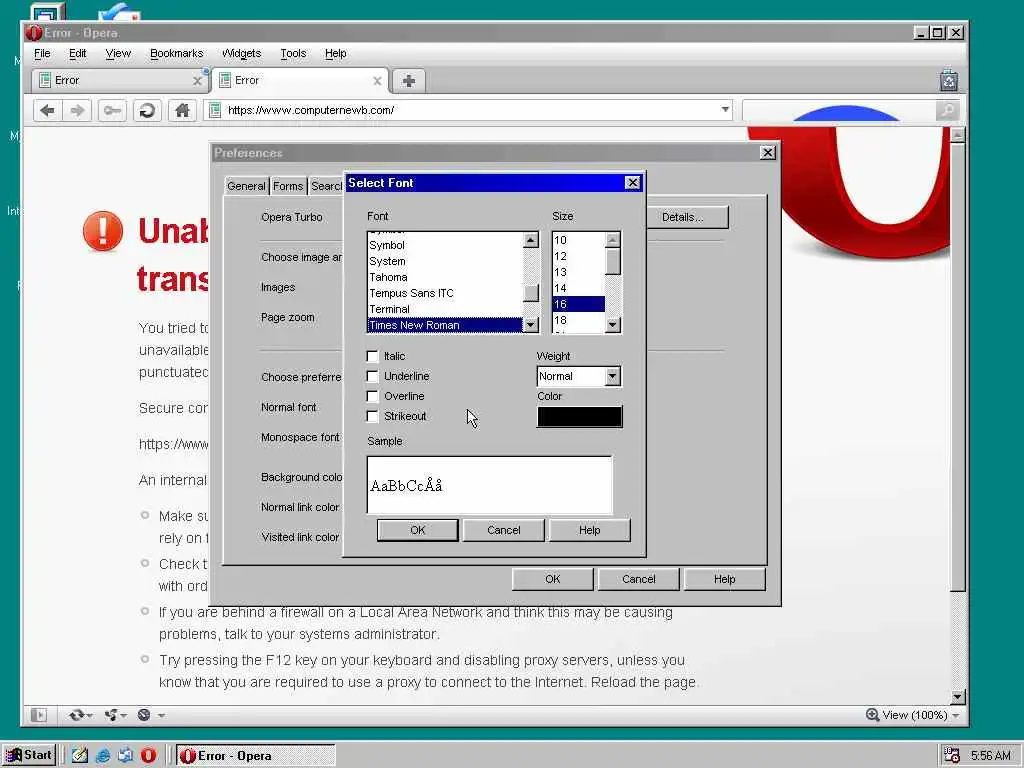1024x768 pixels.
Task: Open the File menu
Action: coord(42,54)
